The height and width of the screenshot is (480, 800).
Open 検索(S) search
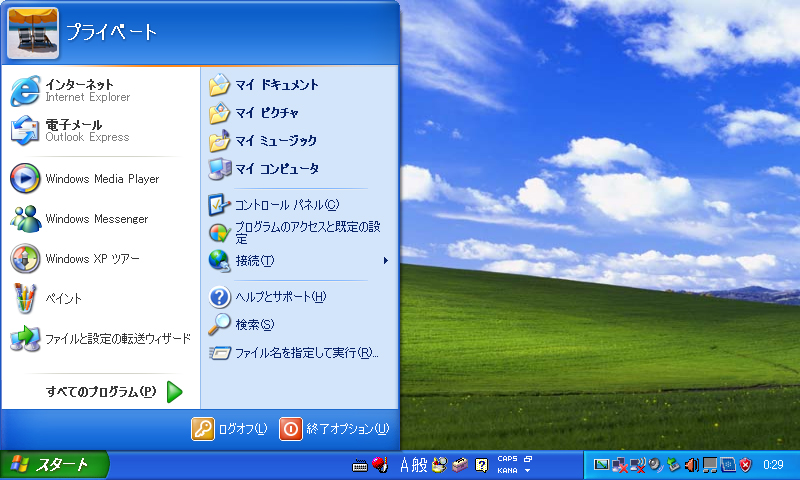click(x=299, y=324)
